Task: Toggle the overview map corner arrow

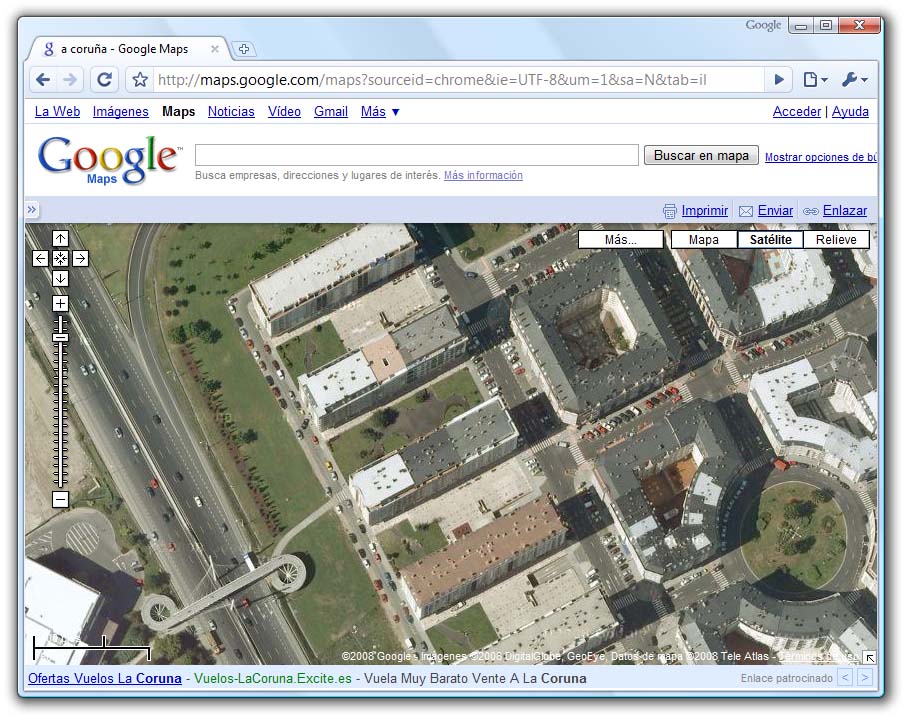Action: click(x=870, y=657)
